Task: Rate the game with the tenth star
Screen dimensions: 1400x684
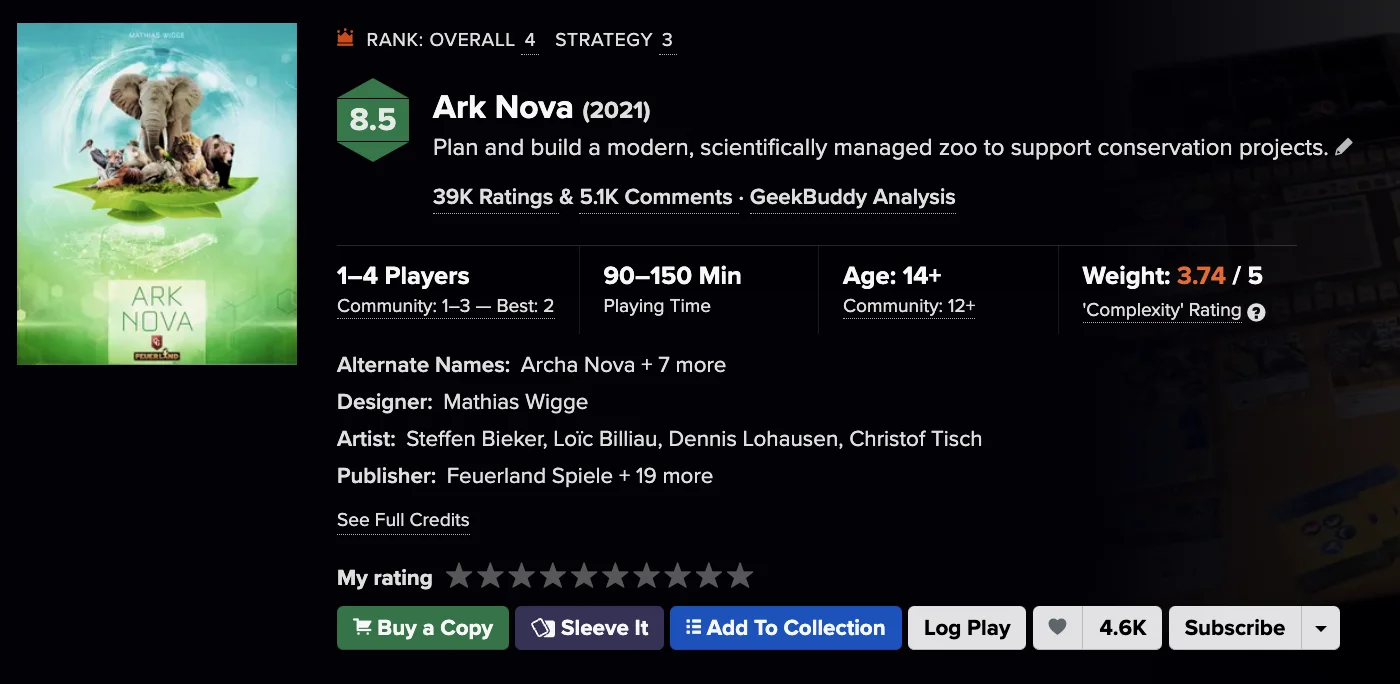Action: click(739, 577)
